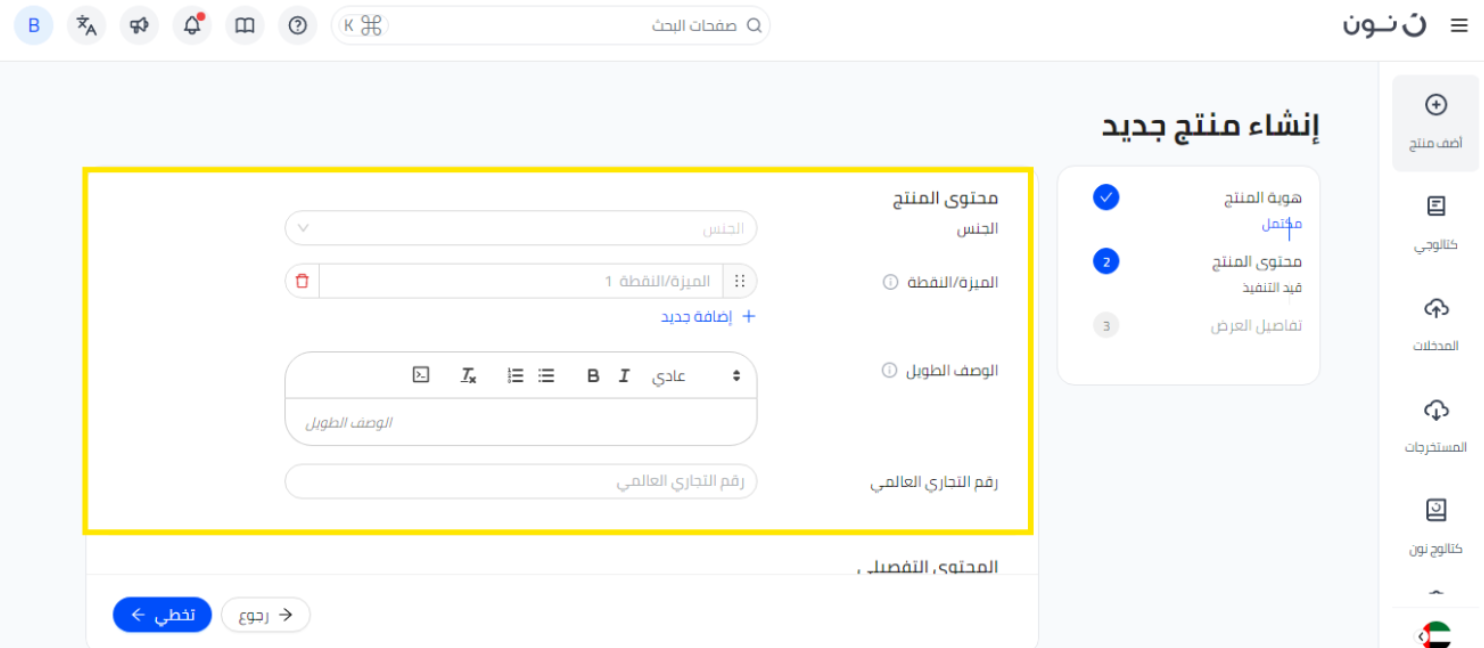The width and height of the screenshot is (1484, 648).
Task: Click the تخطي skip button
Action: click(162, 615)
